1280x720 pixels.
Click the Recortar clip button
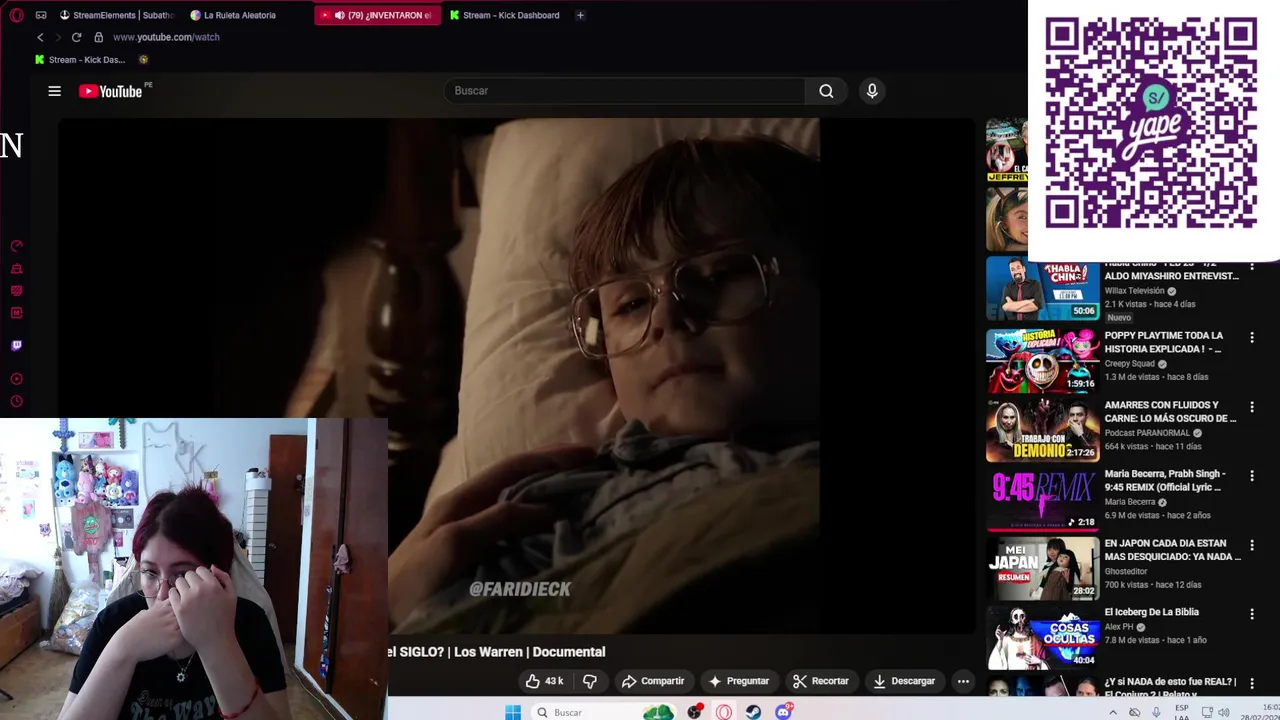click(x=821, y=681)
